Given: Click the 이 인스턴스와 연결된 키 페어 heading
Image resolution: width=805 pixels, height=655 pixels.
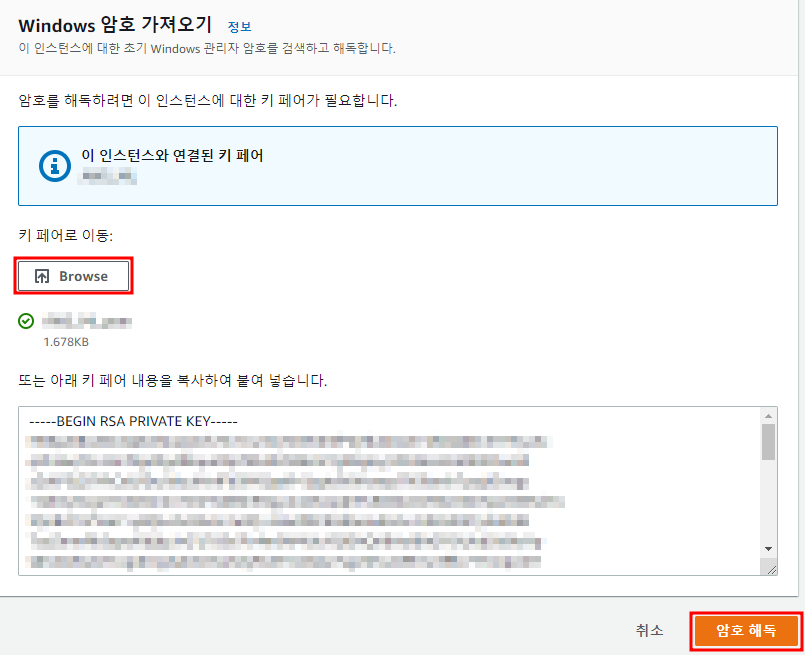Looking at the screenshot, I should pyautogui.click(x=172, y=156).
